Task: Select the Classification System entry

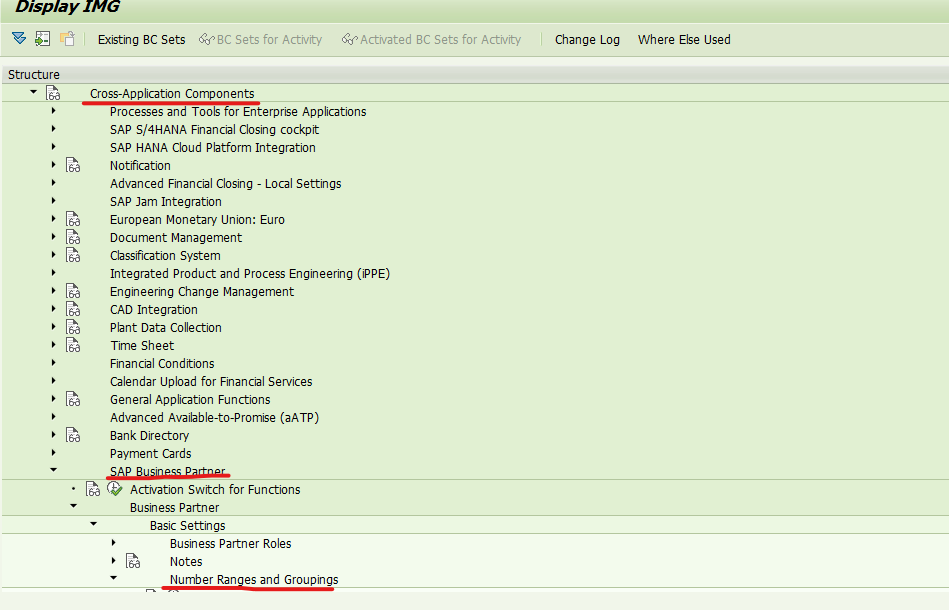Action: tap(165, 255)
